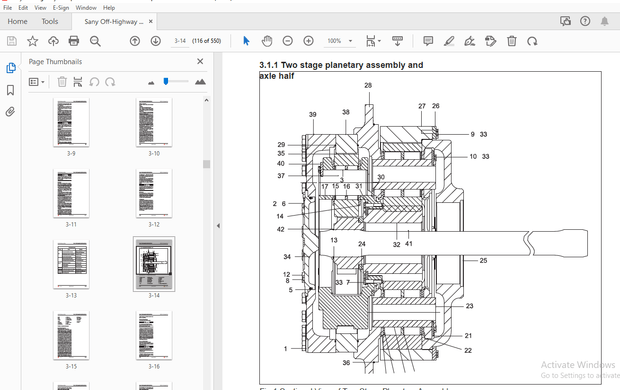Viewport: 620px width, 390px height.
Task: Go to next page arrow
Action: pyautogui.click(x=156, y=41)
